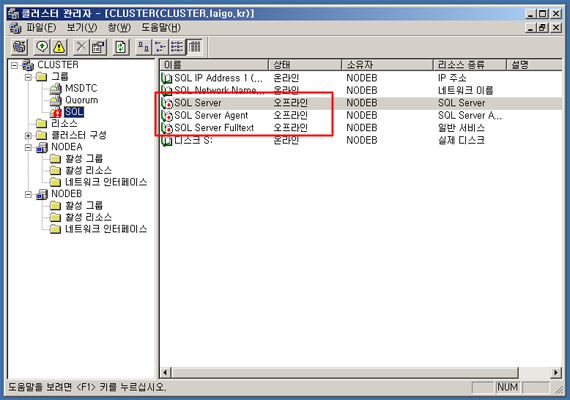Image resolution: width=570 pixels, height=400 pixels.
Task: Click the CLUSTER root node icon
Action: tap(28, 65)
